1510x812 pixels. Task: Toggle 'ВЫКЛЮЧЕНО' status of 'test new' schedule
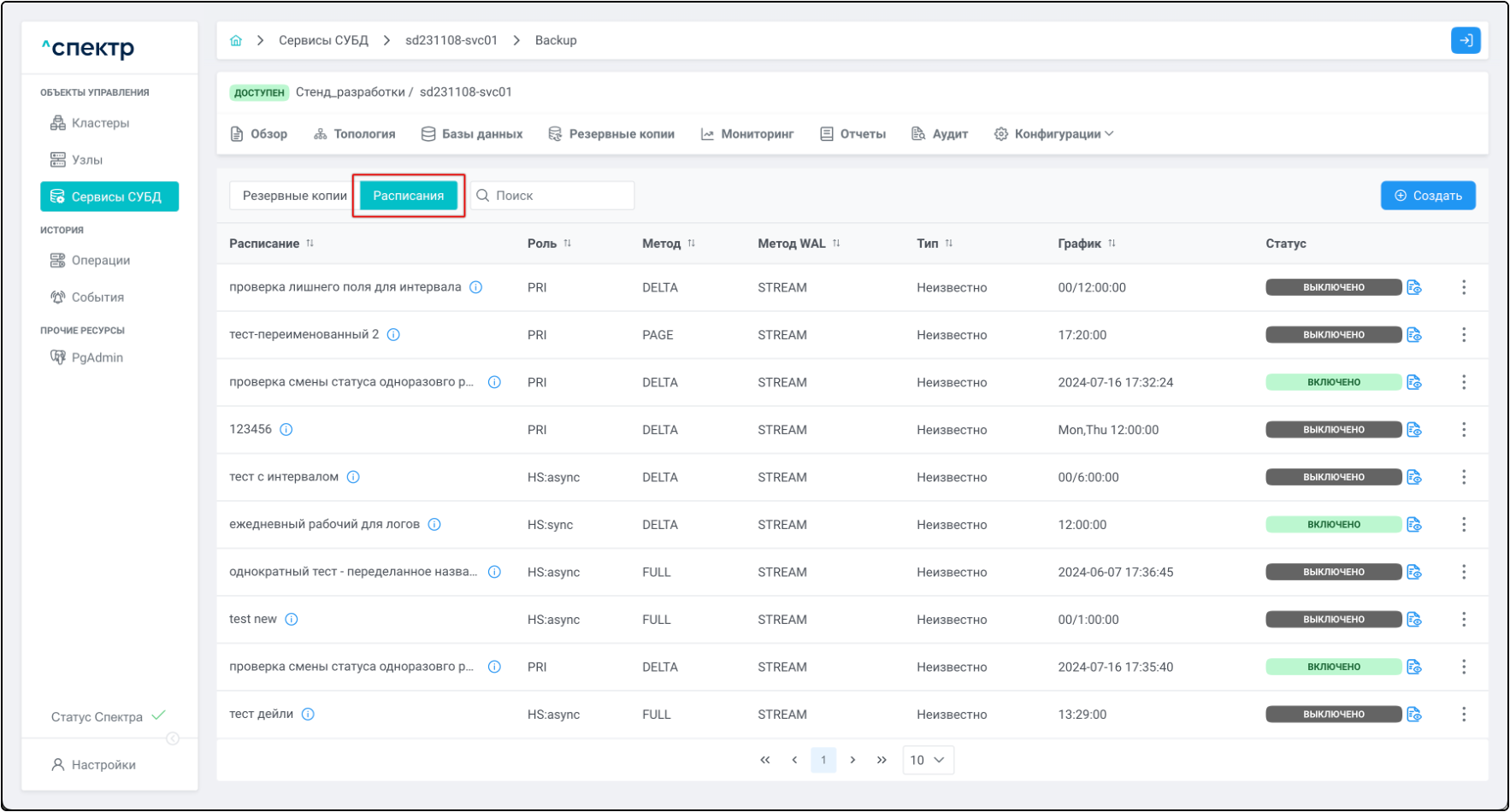coord(1332,620)
